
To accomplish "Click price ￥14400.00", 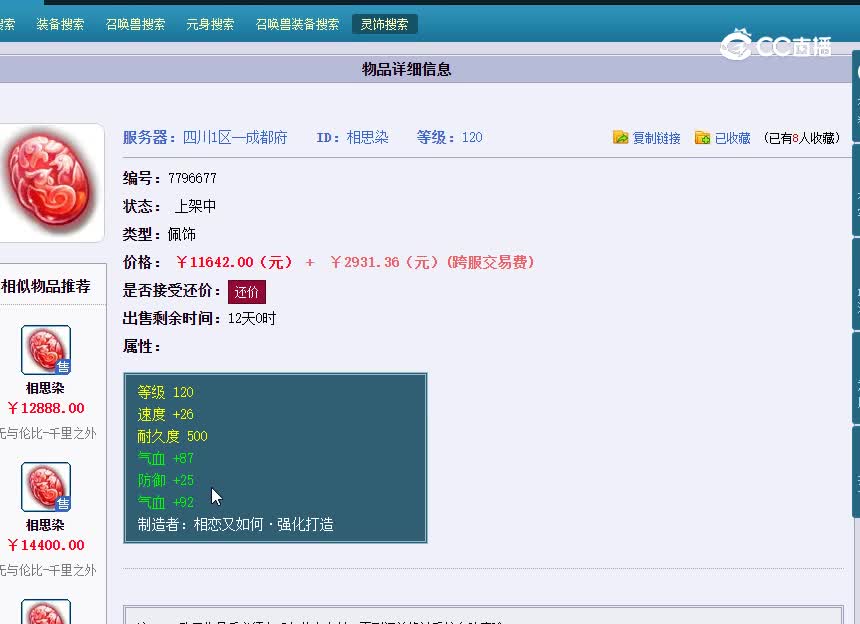I will [x=46, y=546].
